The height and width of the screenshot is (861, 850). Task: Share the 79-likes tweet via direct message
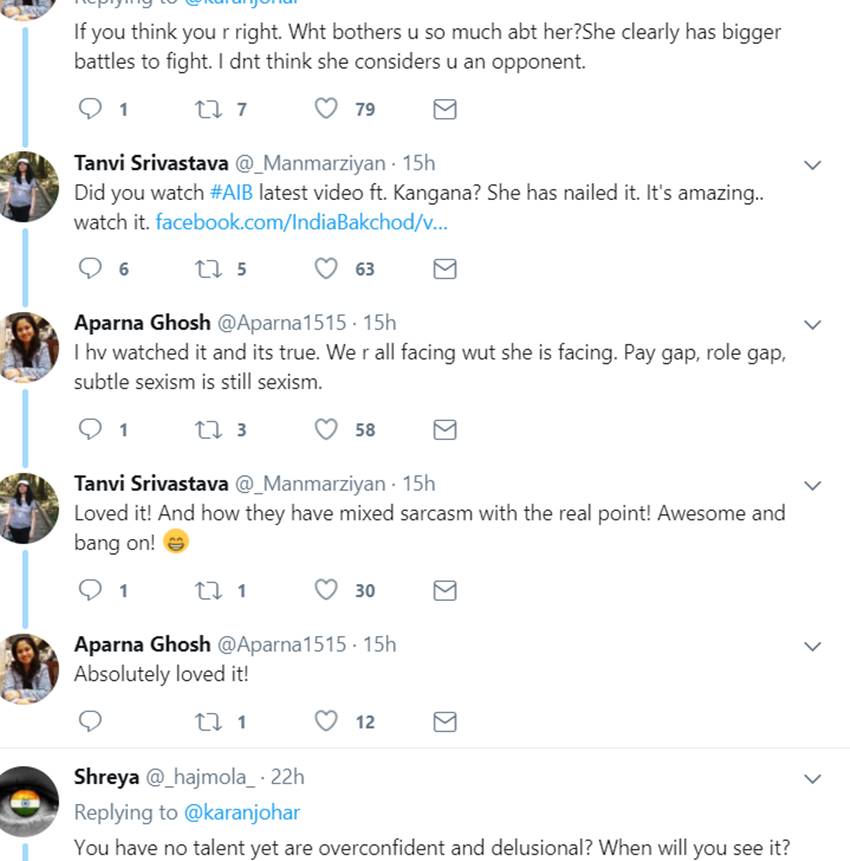pyautogui.click(x=445, y=108)
